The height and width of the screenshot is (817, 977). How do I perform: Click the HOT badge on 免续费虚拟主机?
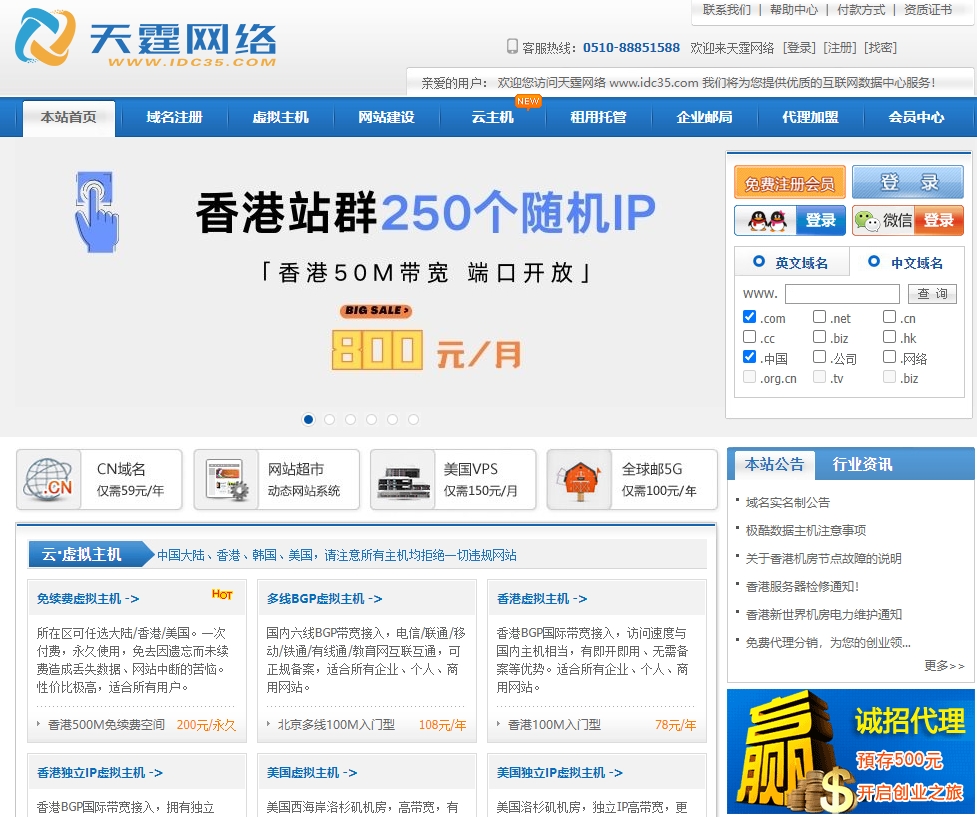click(x=222, y=595)
